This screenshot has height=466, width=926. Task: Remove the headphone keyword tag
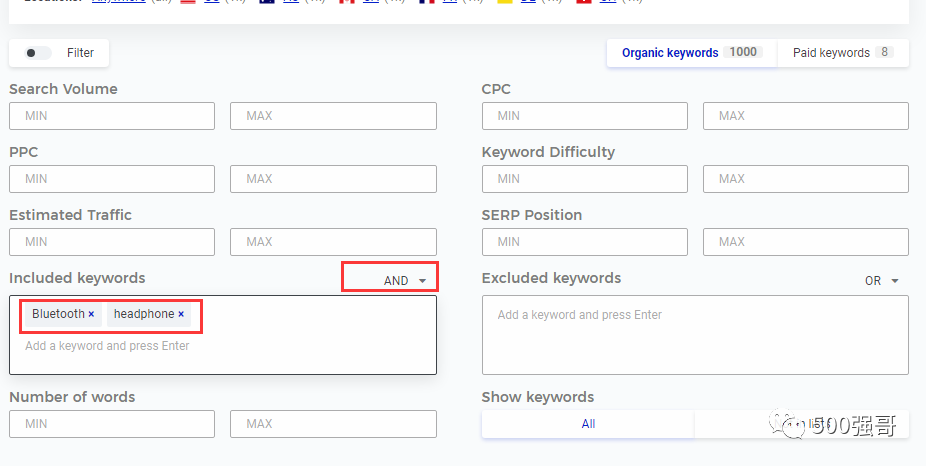coord(181,314)
